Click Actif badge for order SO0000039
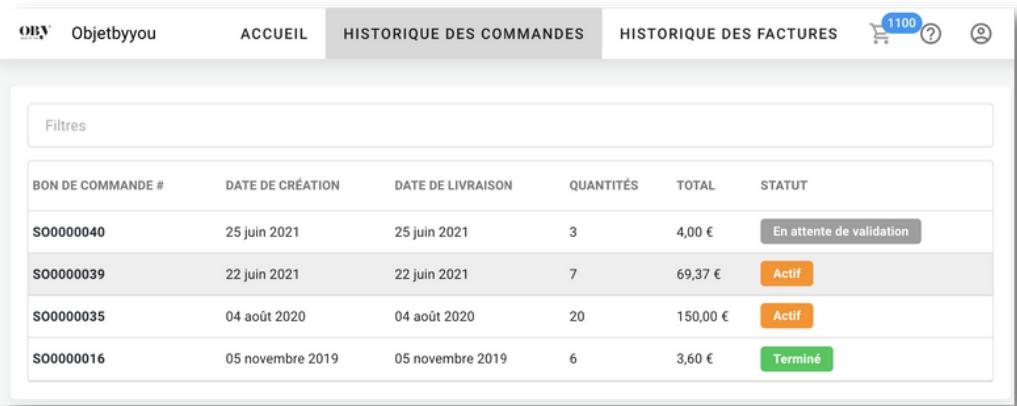Viewport: 1017px width, 406px height. click(787, 274)
